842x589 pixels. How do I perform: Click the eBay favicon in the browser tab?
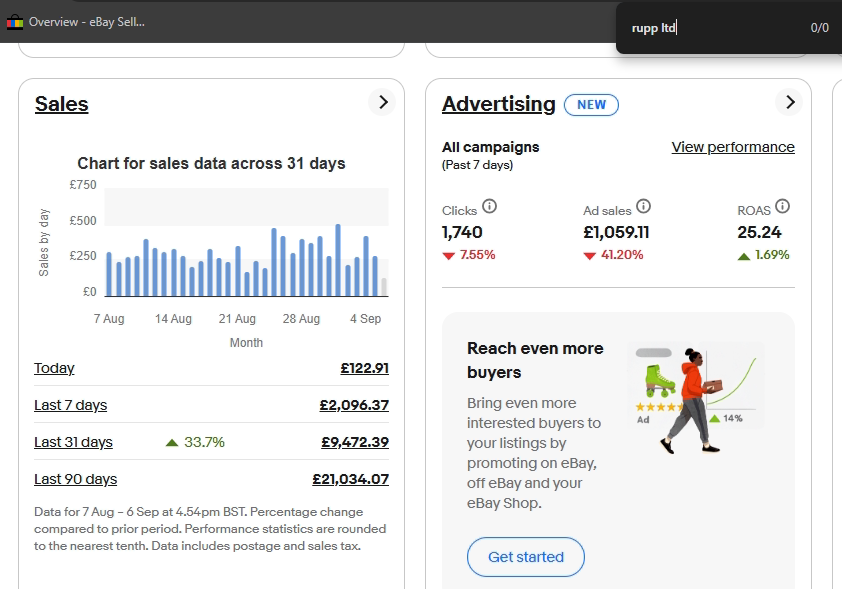click(15, 22)
